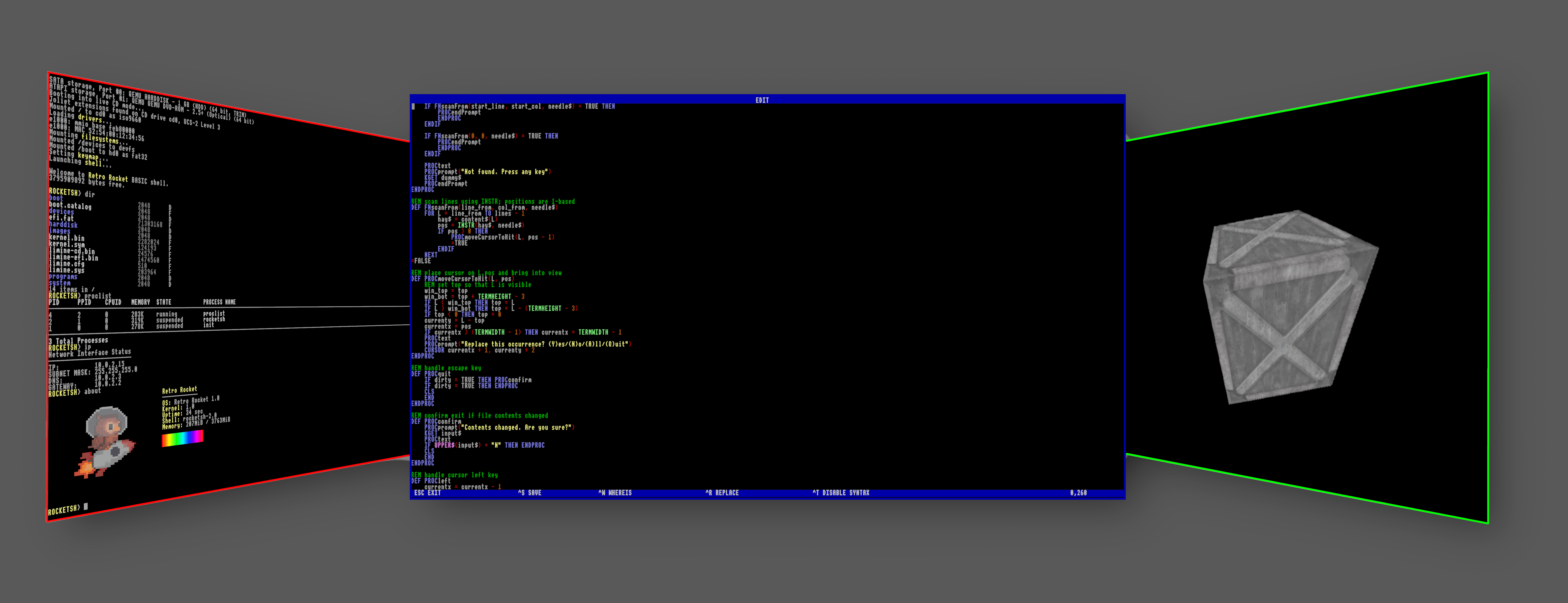Click the PROCESS NAME column header in proclist
The height and width of the screenshot is (603, 1568).
point(219,302)
